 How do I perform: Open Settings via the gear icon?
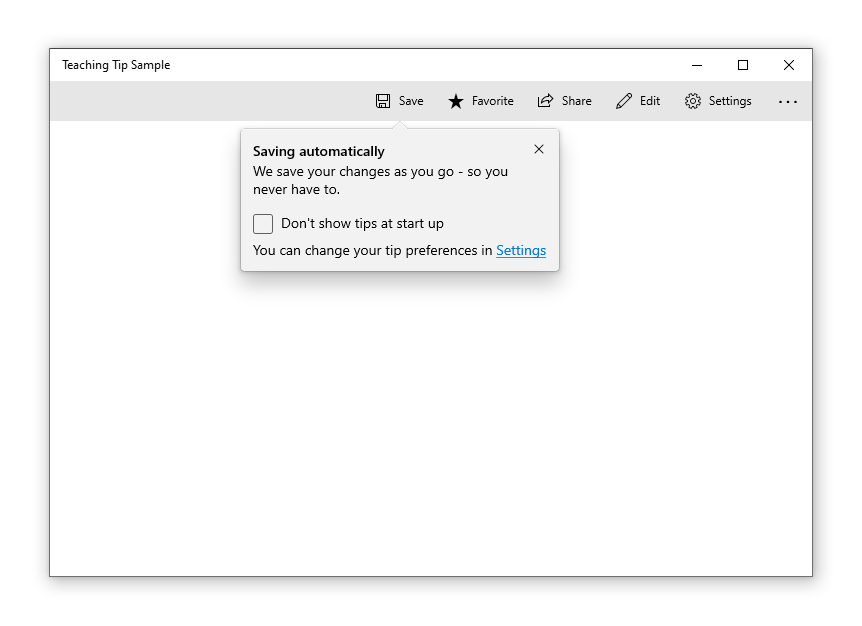pyautogui.click(x=691, y=100)
